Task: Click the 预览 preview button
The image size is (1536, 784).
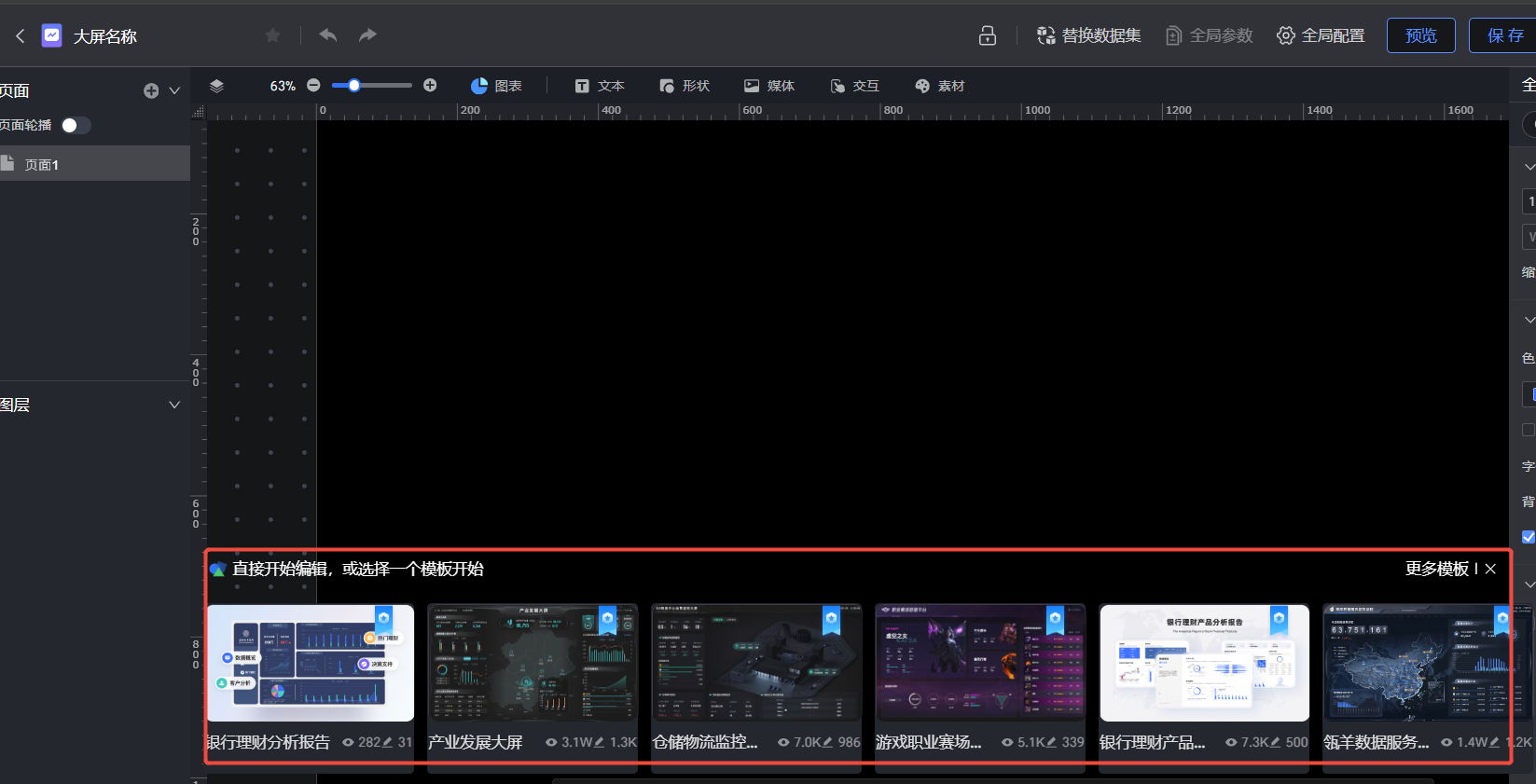Action: pos(1420,35)
